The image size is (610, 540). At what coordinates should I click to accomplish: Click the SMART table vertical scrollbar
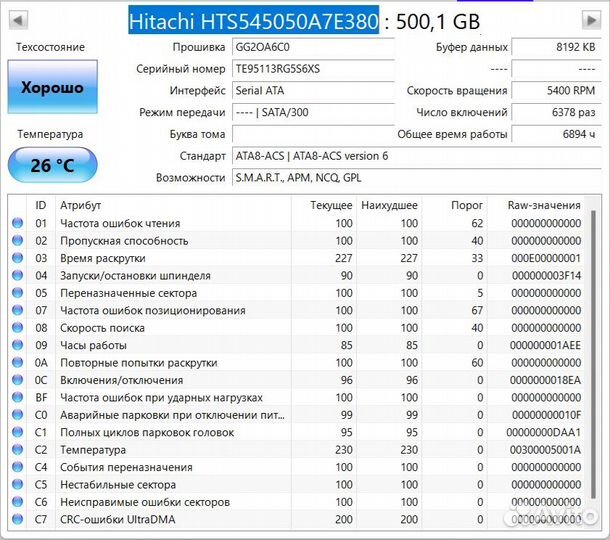click(593, 354)
